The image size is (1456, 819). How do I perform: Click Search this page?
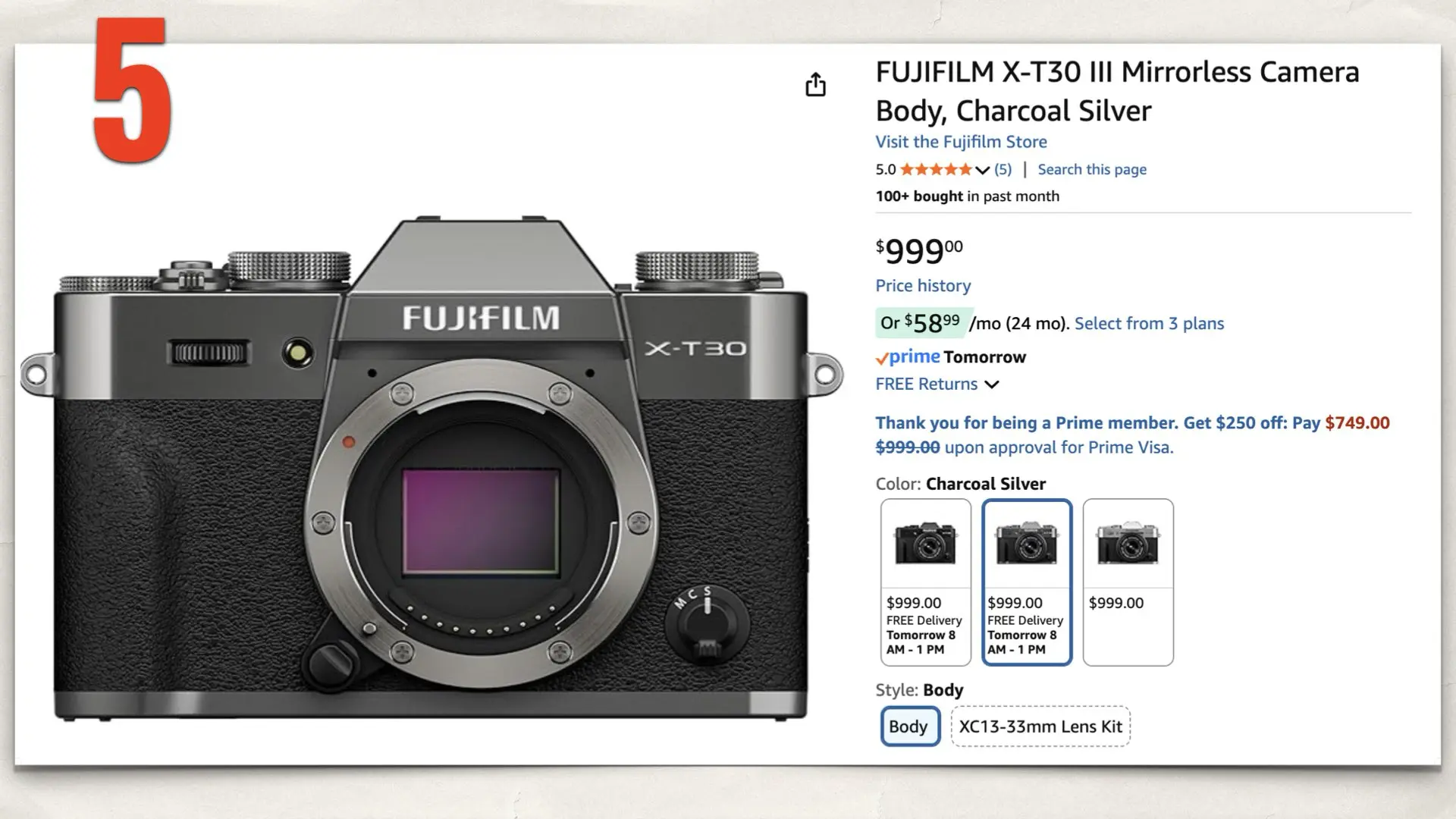point(1092,169)
